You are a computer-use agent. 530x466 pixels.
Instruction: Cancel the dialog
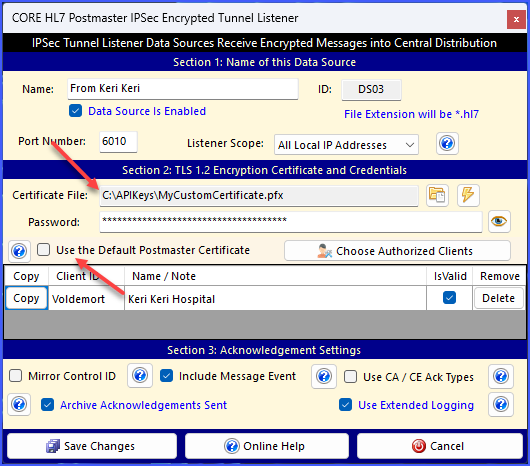[x=440, y=446]
